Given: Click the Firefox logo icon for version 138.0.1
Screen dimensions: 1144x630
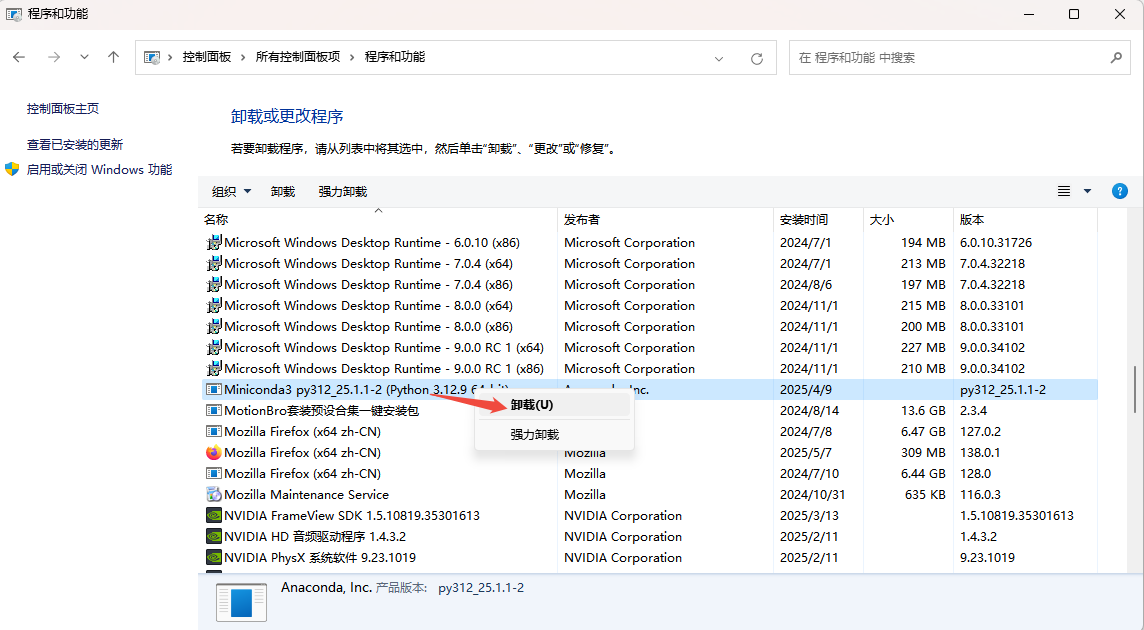Looking at the screenshot, I should [x=213, y=453].
